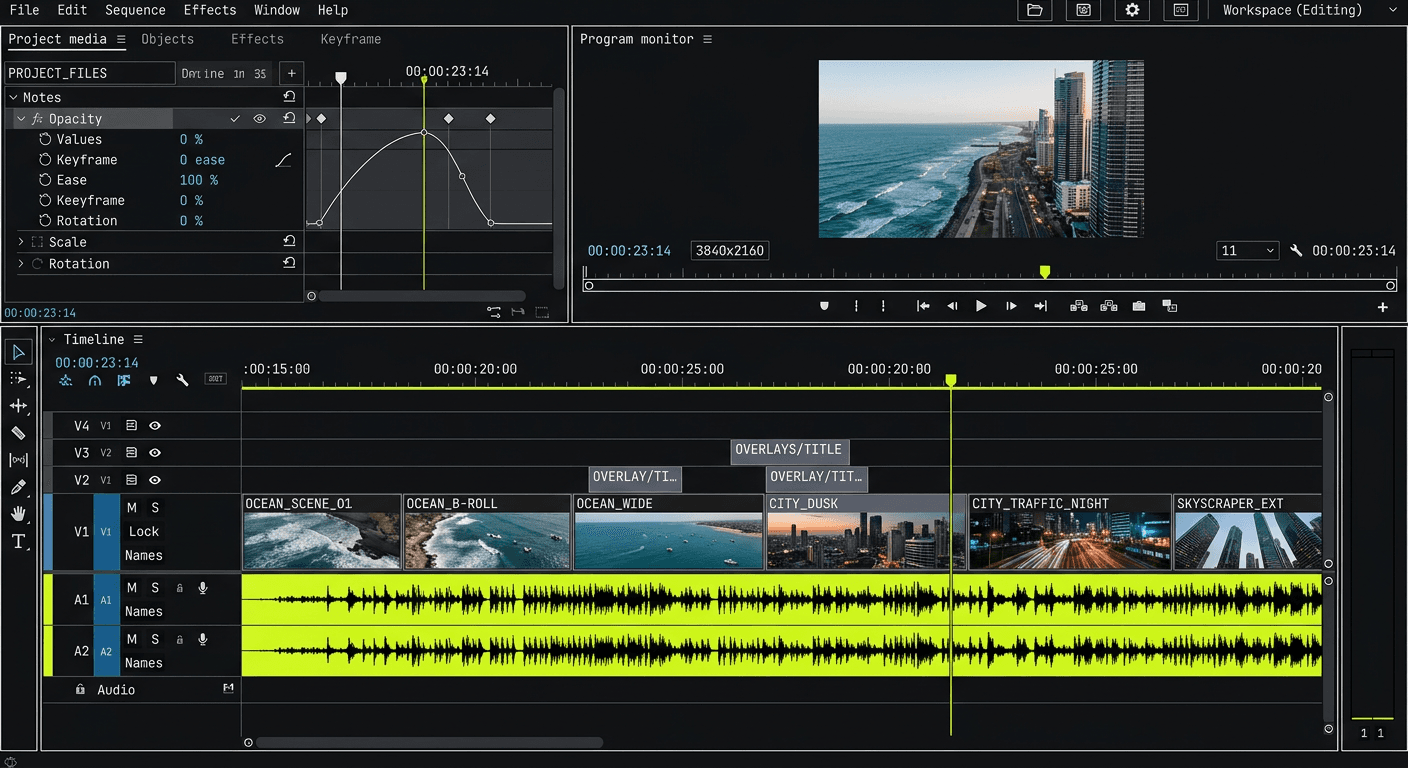Open the playback resolution dropdown showing 11
This screenshot has height=768, width=1408.
pyautogui.click(x=1247, y=251)
